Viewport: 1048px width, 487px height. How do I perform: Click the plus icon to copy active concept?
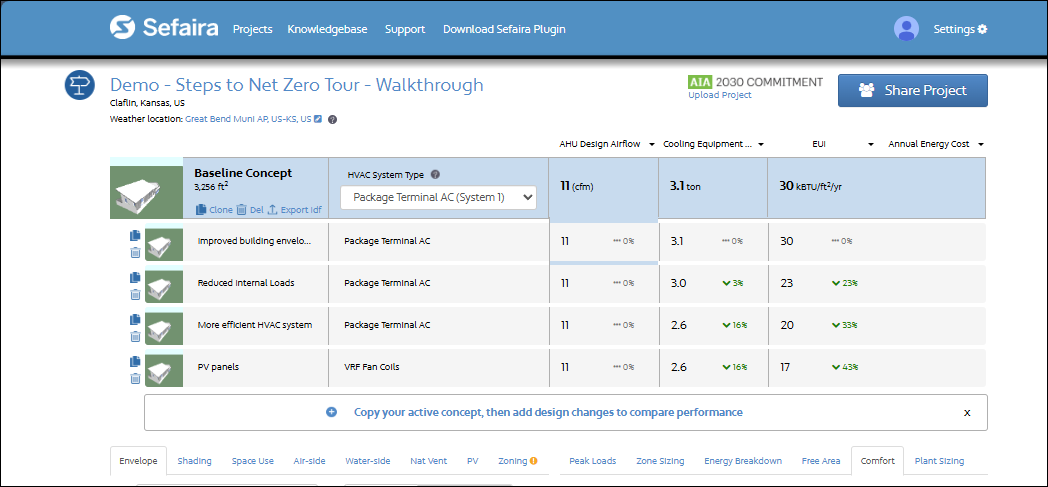332,412
